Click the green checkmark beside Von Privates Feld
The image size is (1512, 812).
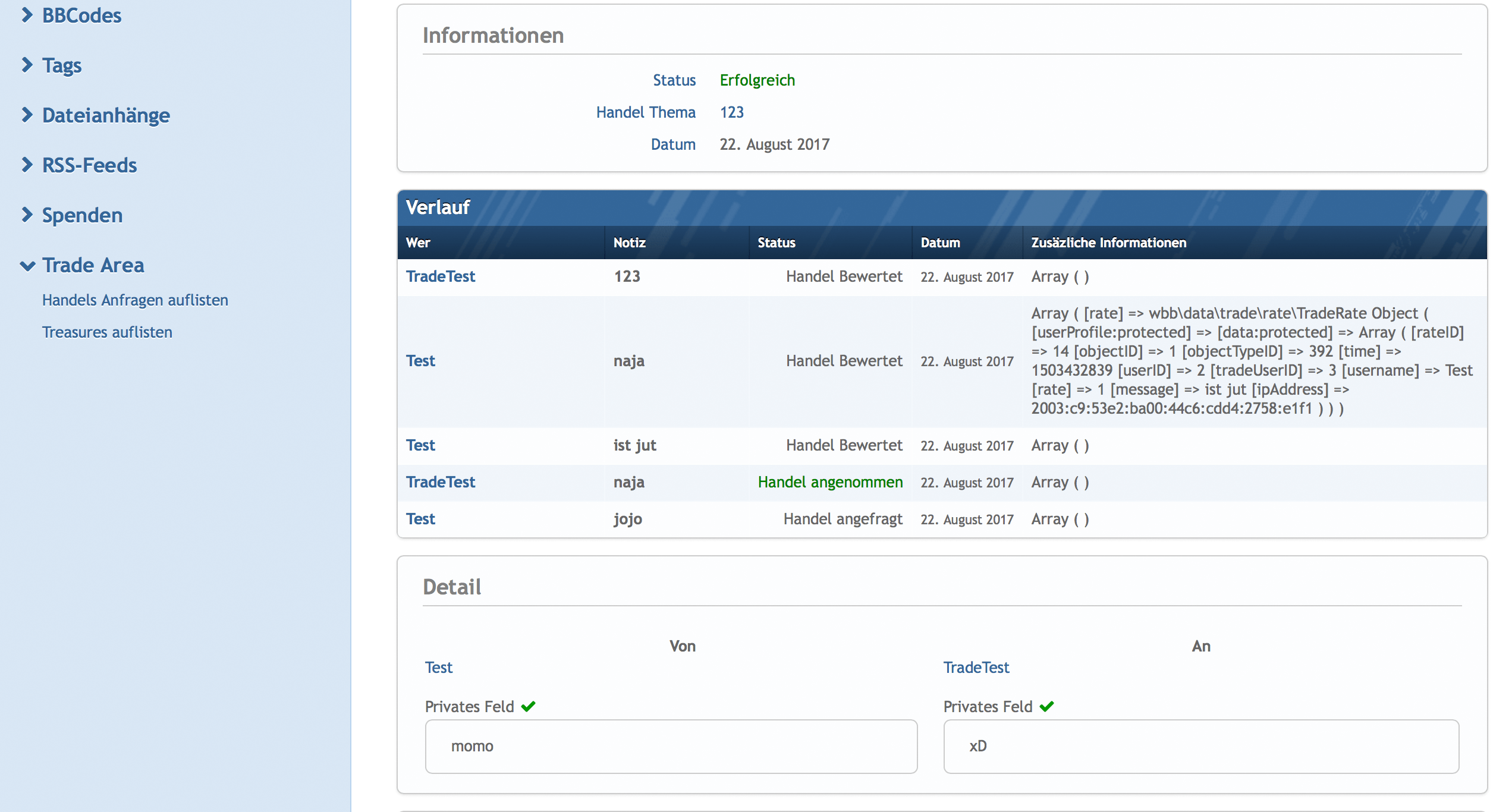pos(529,707)
